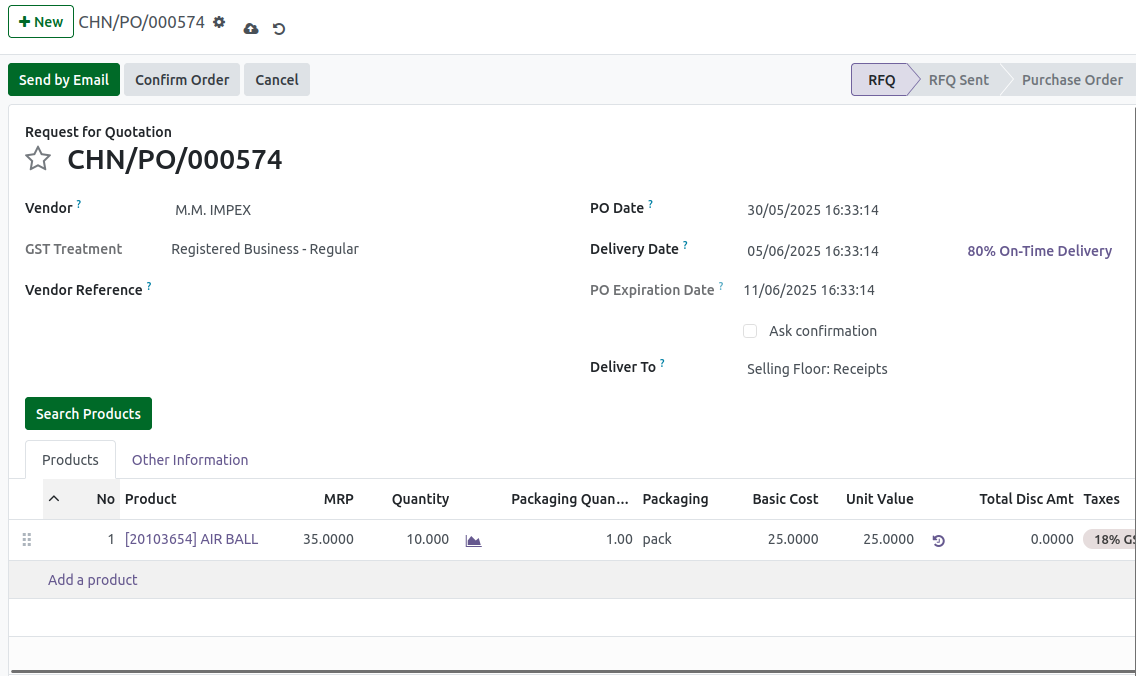Click Add a product link
Screen dimensions: 1136x676
pos(93,580)
